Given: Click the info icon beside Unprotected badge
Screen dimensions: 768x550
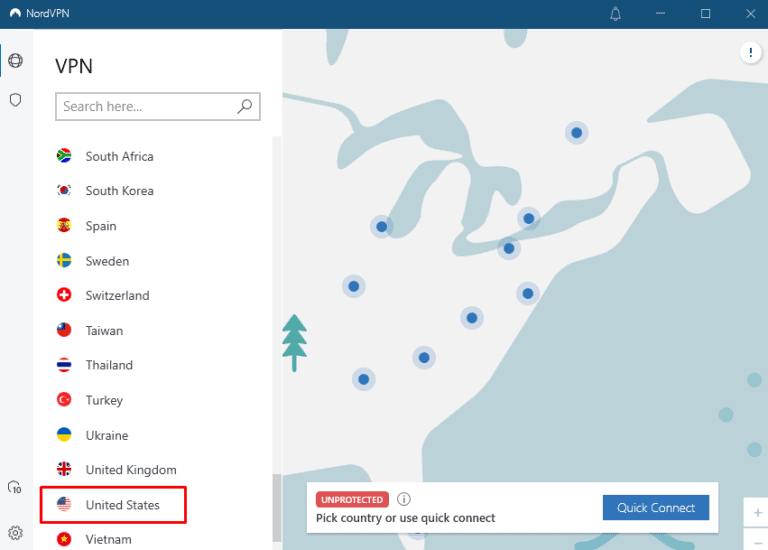Looking at the screenshot, I should [x=404, y=499].
